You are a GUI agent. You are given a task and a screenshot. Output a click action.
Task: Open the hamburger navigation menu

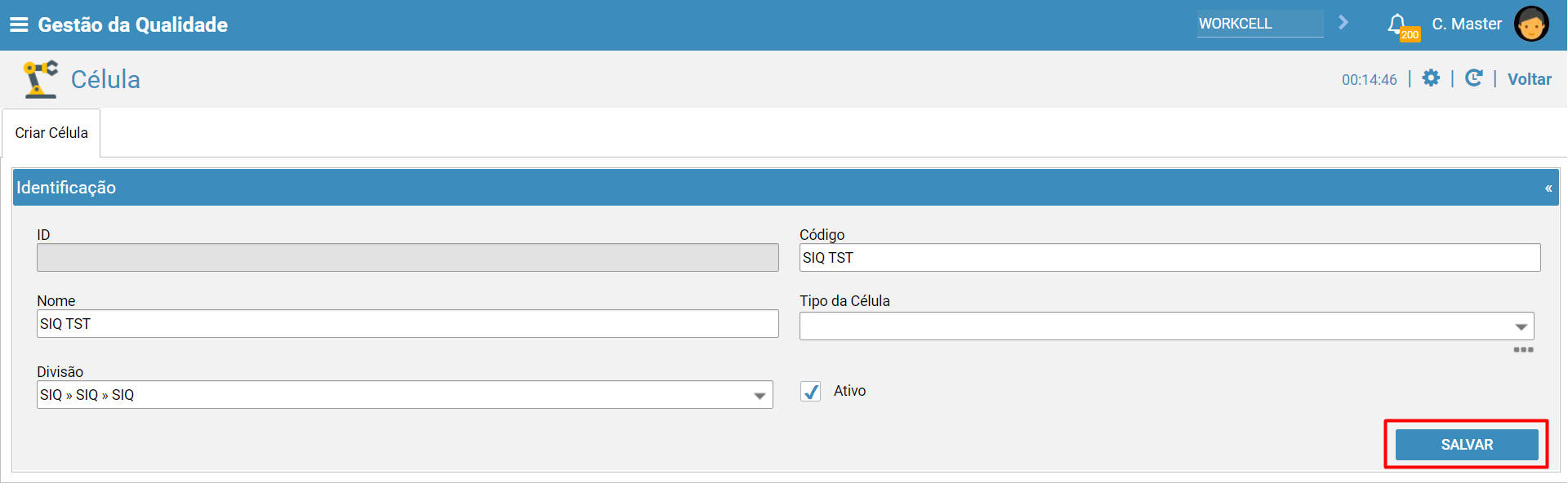(x=19, y=24)
